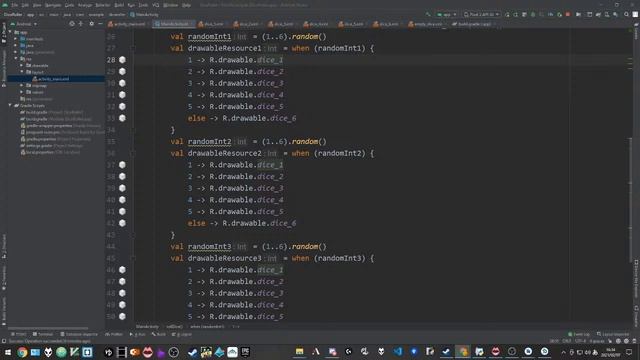Click the Attach Debugger icon left of Stop
Image resolution: width=640 pixels, height=360 pixels.
tap(559, 14)
